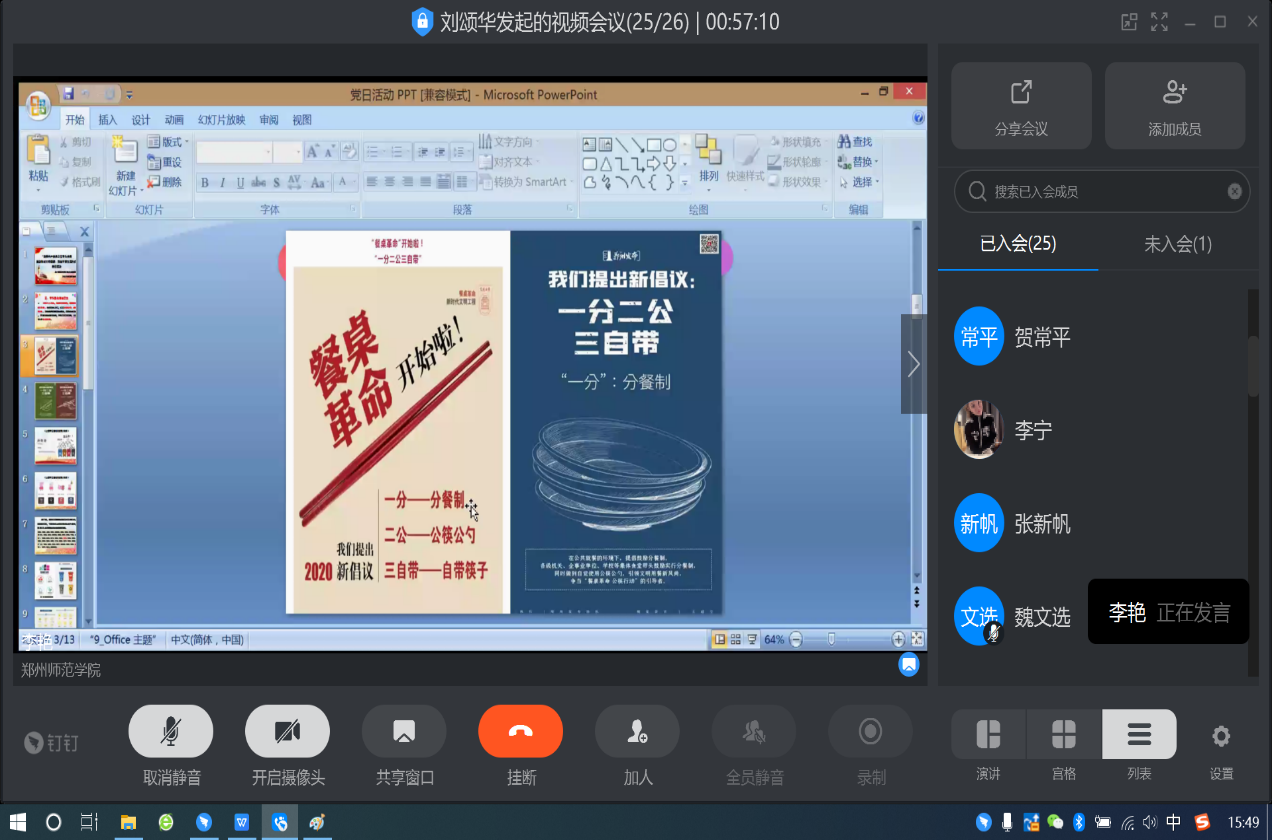1272x840 pixels.
Task: Switch to grid (宫格) view layout
Action: [x=1064, y=735]
